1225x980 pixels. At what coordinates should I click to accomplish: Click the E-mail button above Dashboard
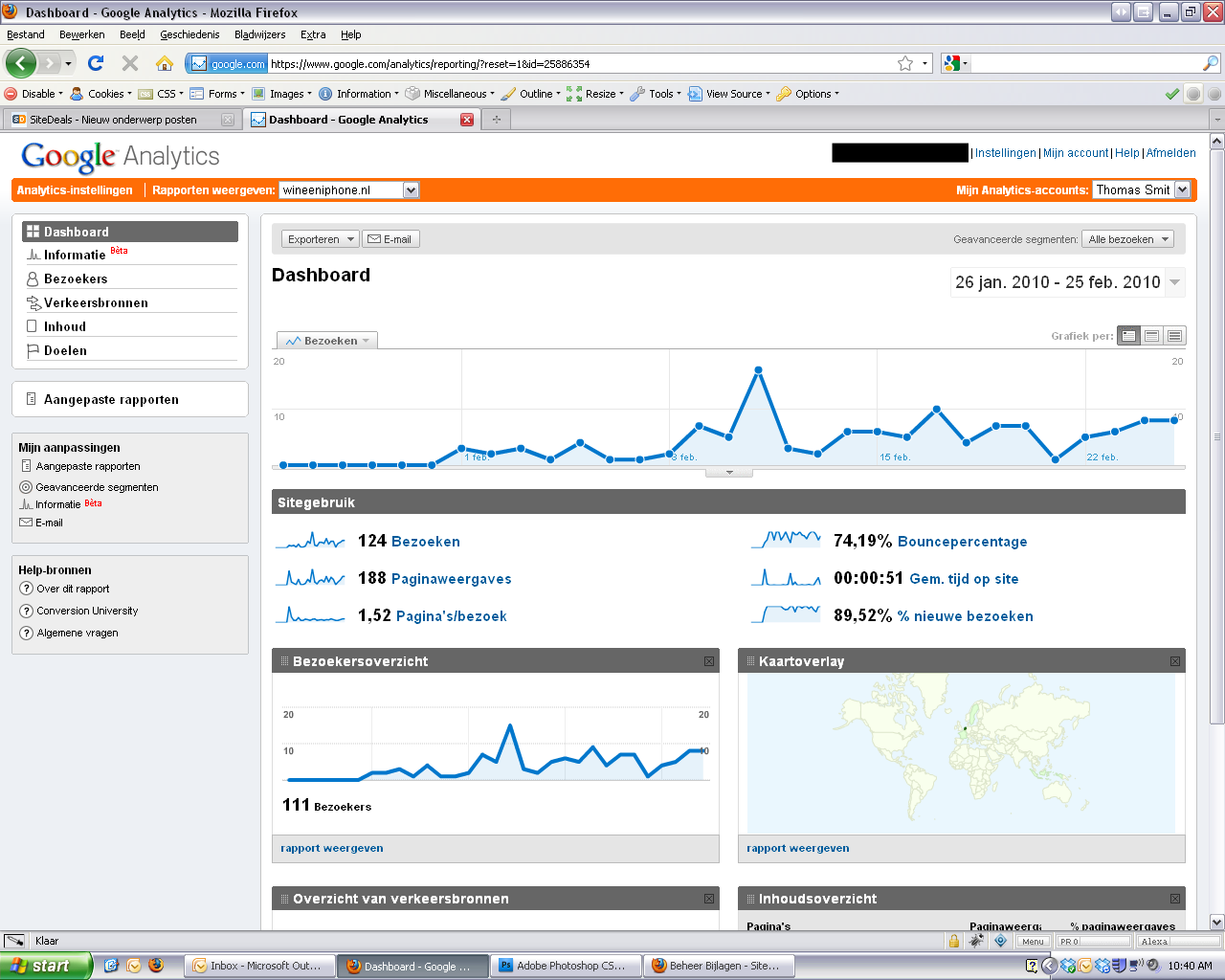coord(390,239)
